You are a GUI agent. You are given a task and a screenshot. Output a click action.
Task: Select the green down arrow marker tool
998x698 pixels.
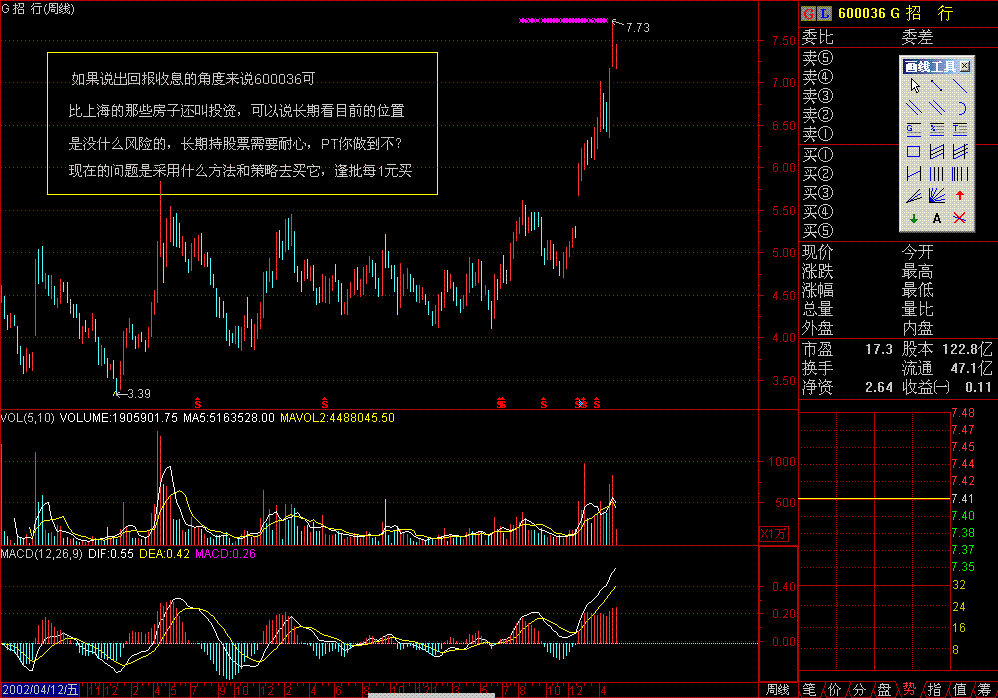tap(915, 218)
